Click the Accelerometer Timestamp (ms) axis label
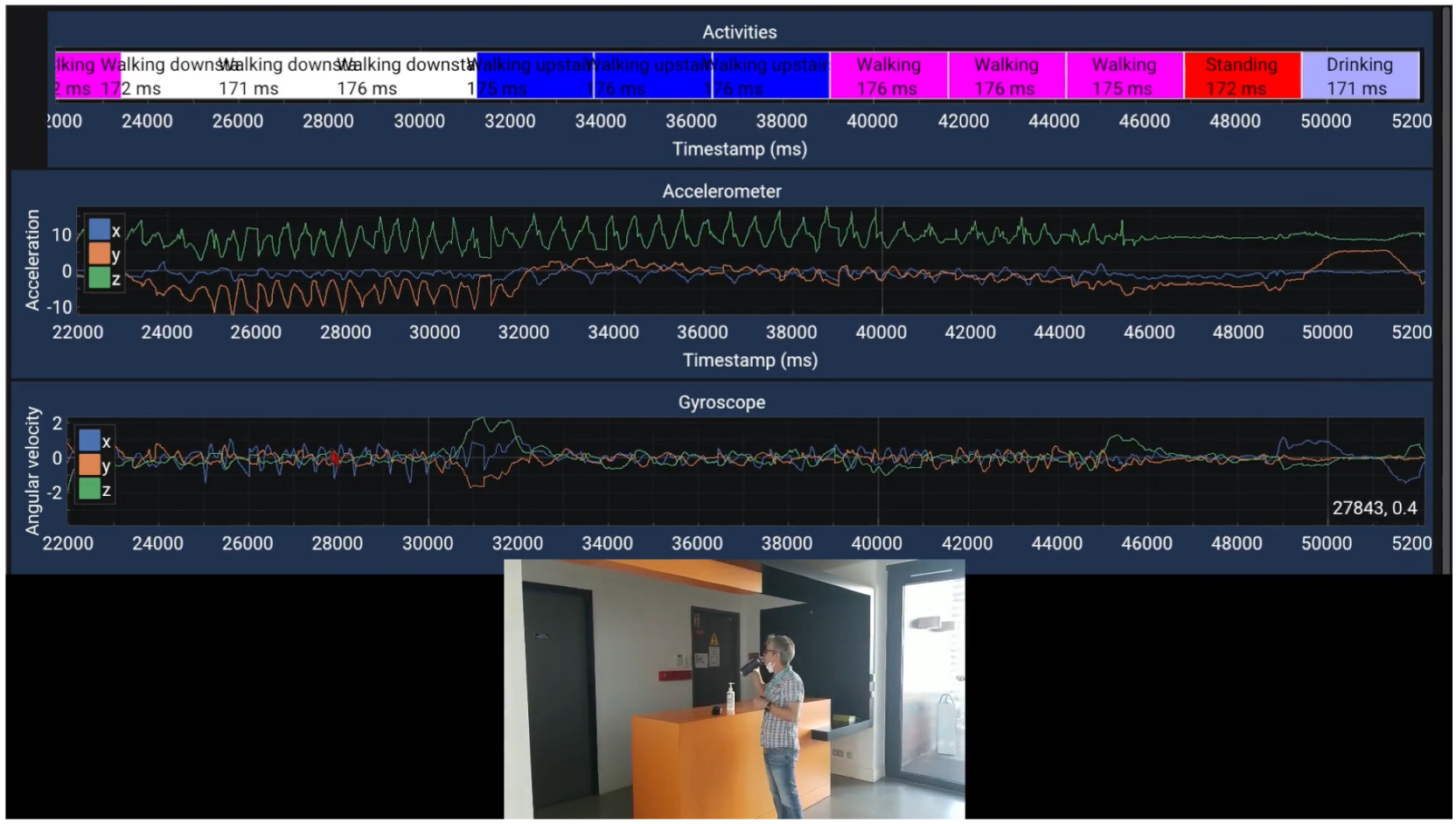Viewport: 1456px width, 824px height. tap(749, 360)
